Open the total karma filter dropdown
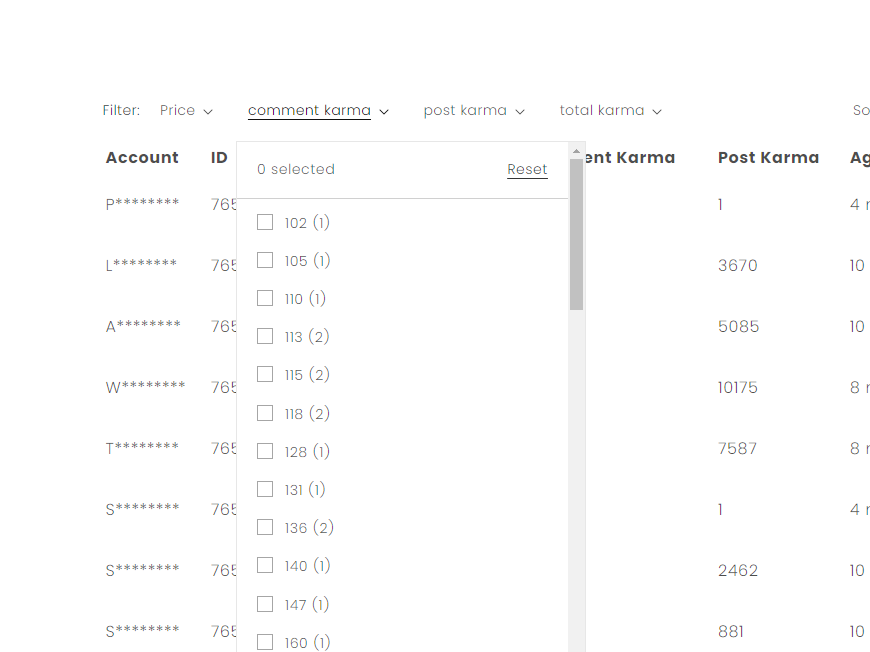Viewport: 870px width, 652px height. coord(610,111)
